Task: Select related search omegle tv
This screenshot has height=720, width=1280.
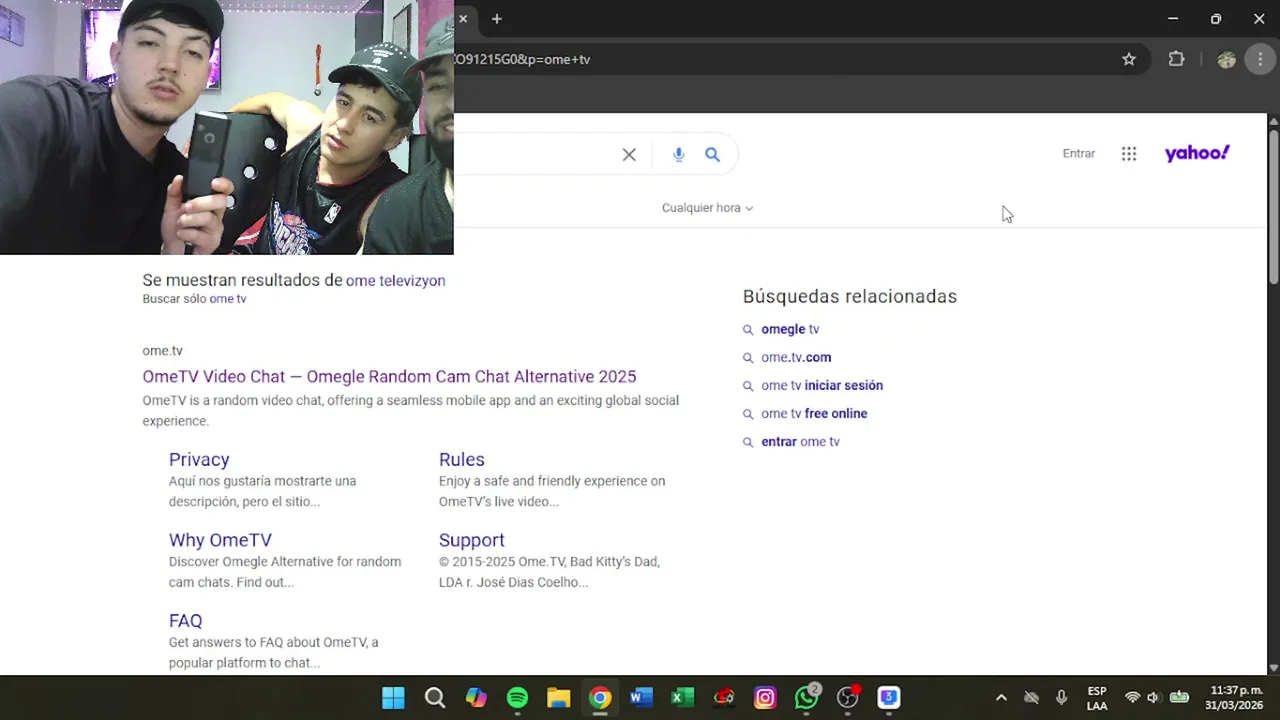Action: click(790, 329)
